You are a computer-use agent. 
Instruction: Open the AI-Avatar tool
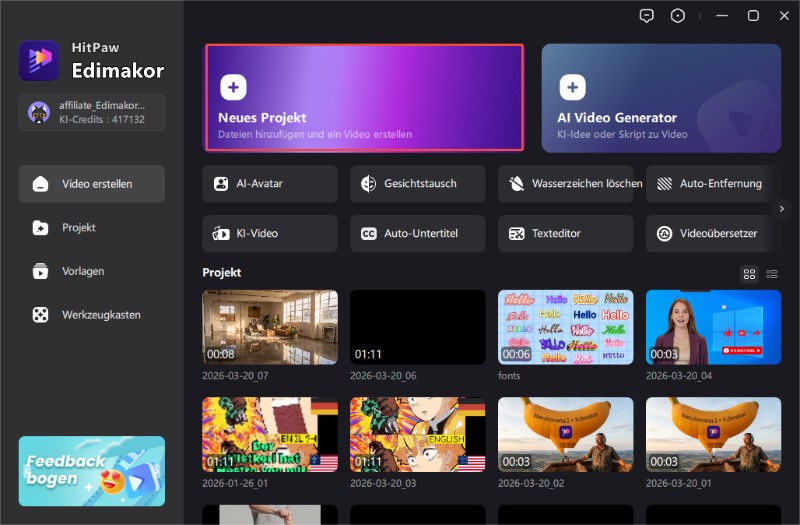[269, 184]
